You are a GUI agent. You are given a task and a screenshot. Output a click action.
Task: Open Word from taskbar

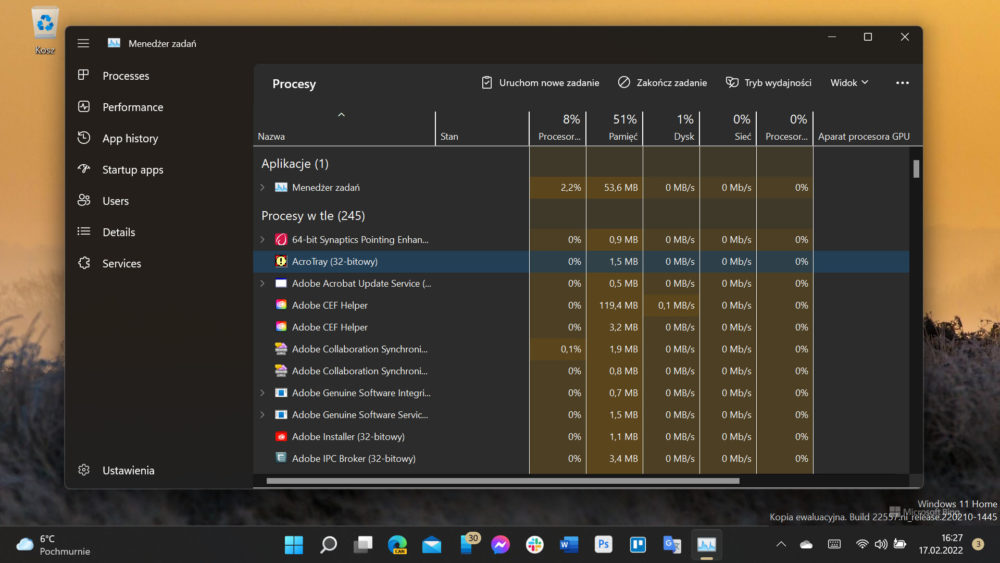569,545
